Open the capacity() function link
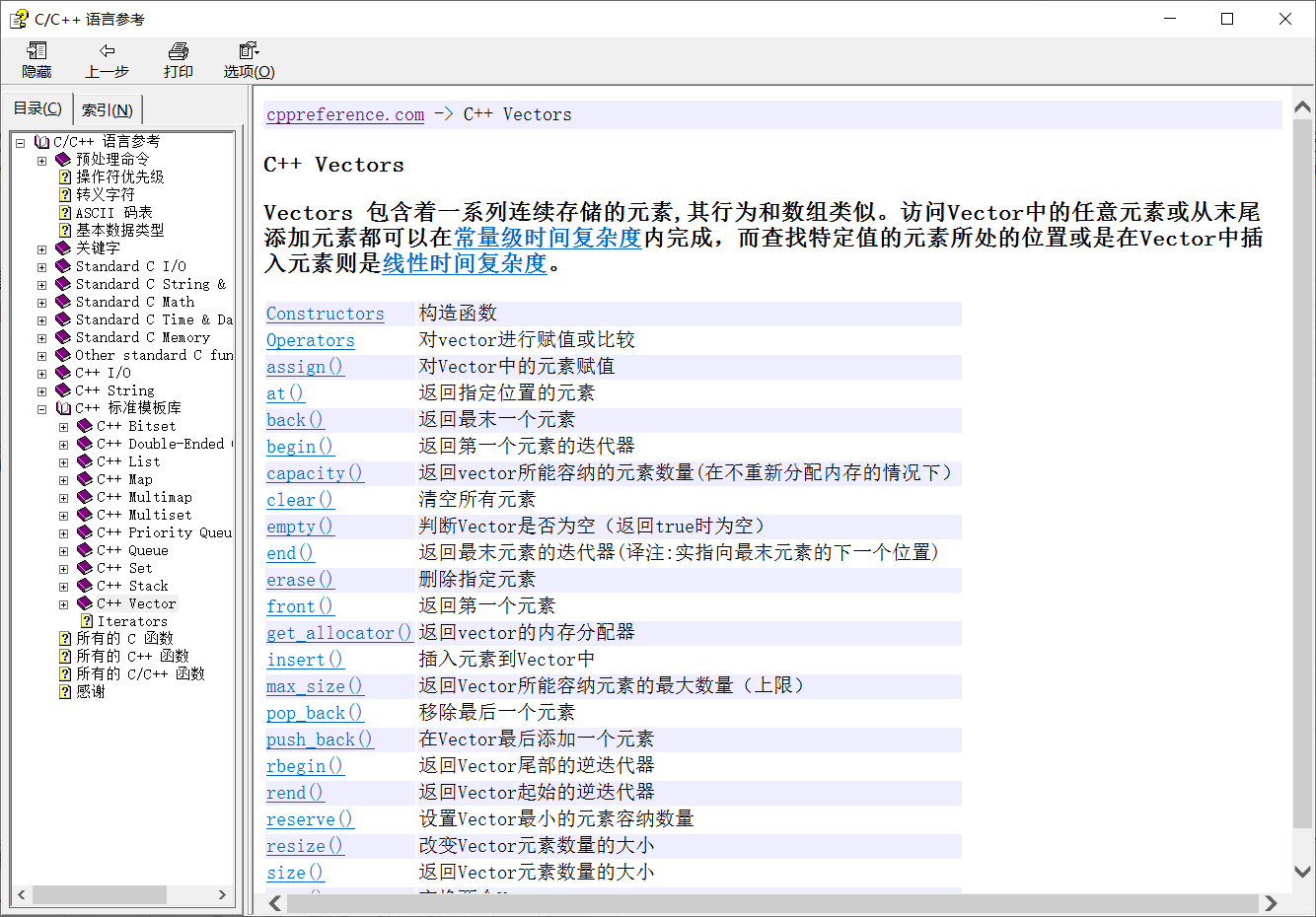The image size is (1316, 917). pyautogui.click(x=315, y=473)
